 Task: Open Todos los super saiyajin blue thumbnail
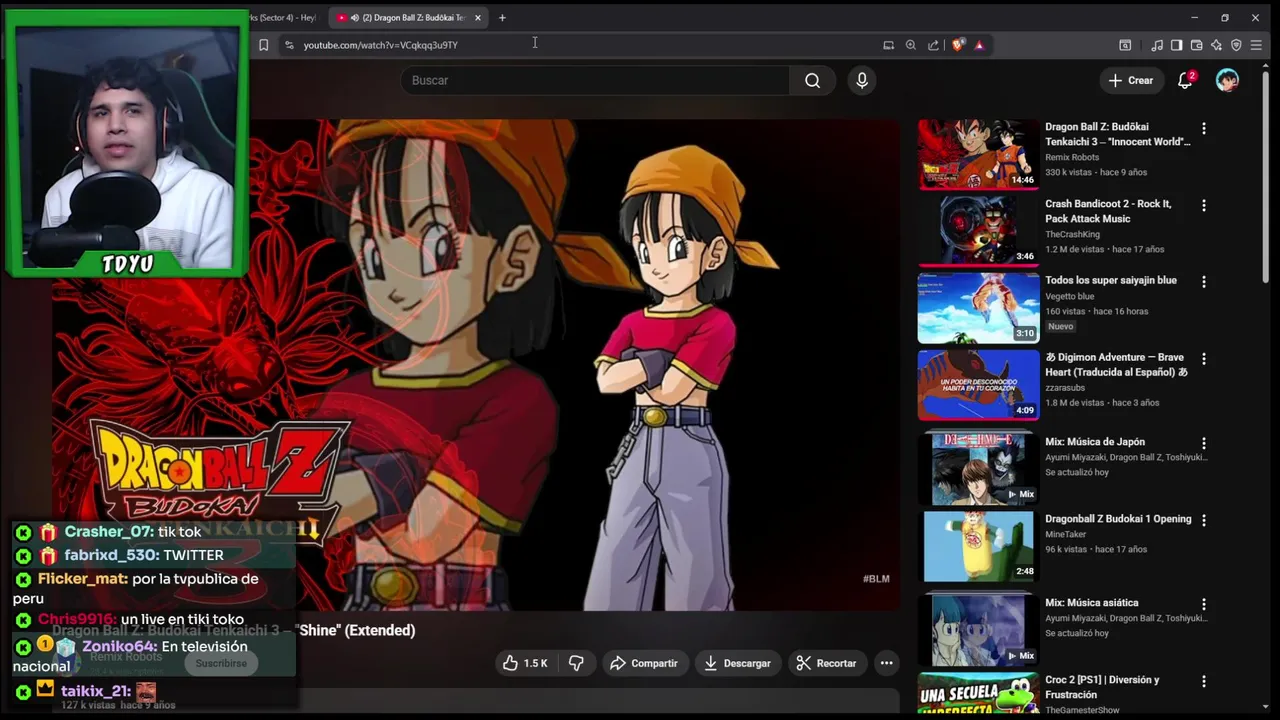(x=978, y=308)
